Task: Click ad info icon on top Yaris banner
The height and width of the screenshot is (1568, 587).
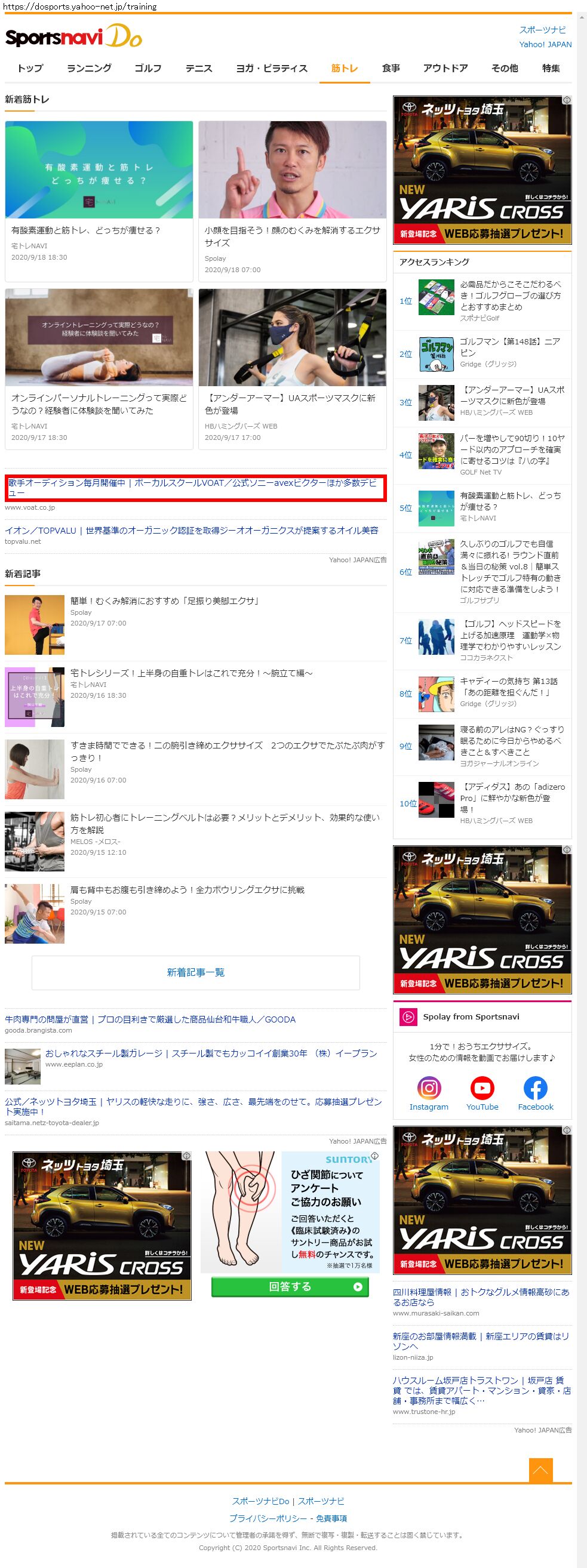Action: point(566,100)
